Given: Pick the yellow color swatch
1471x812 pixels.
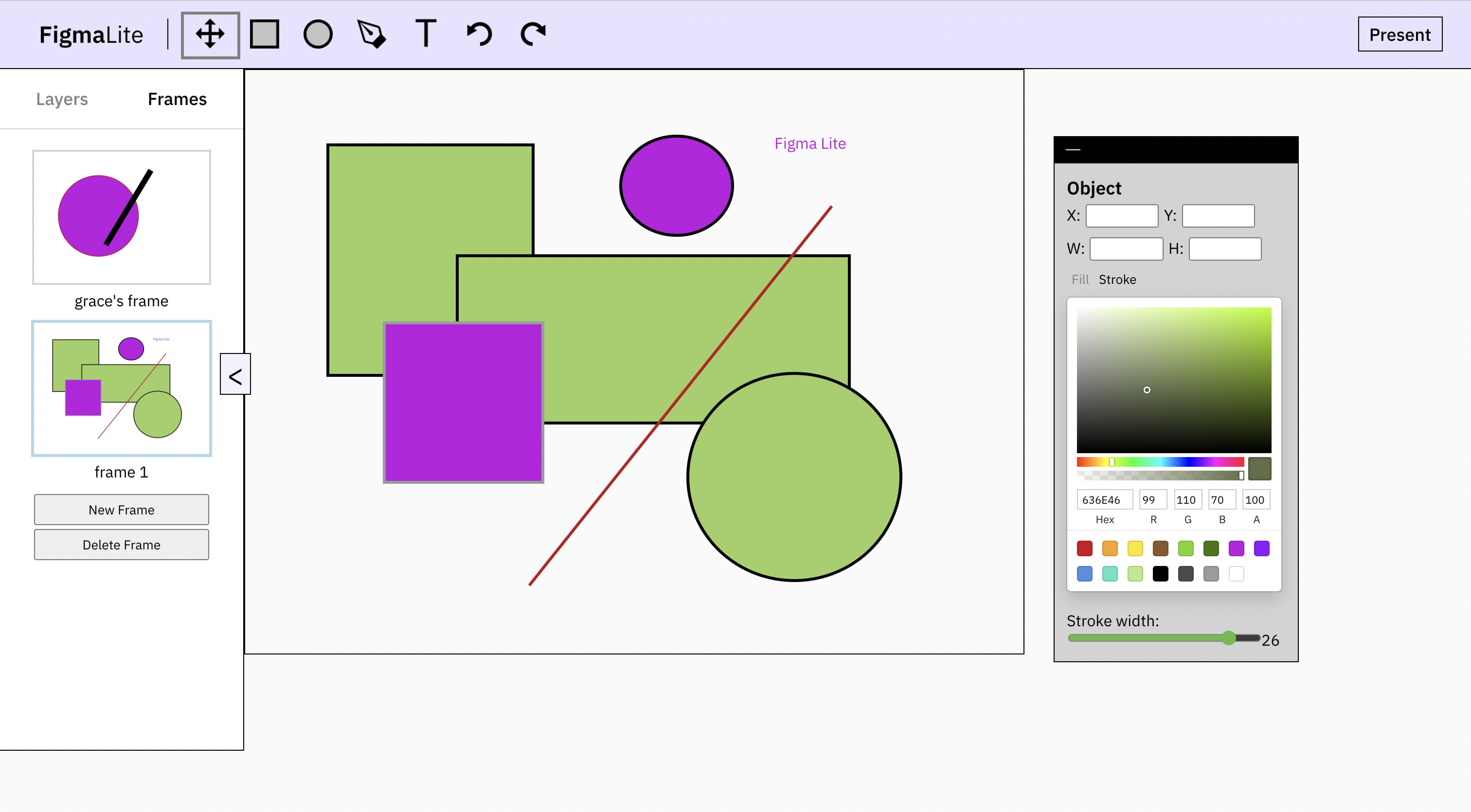Looking at the screenshot, I should pos(1135,548).
